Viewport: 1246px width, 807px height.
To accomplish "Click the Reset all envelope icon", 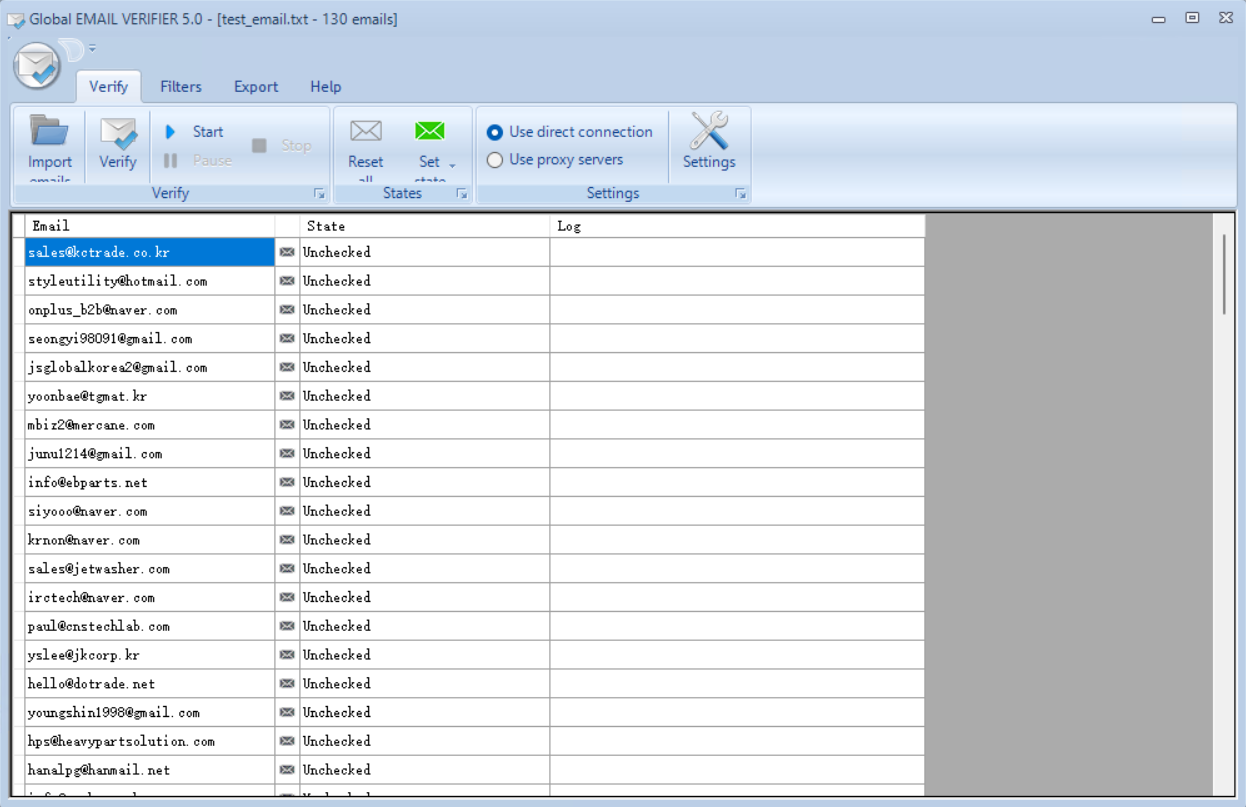I will 365,132.
